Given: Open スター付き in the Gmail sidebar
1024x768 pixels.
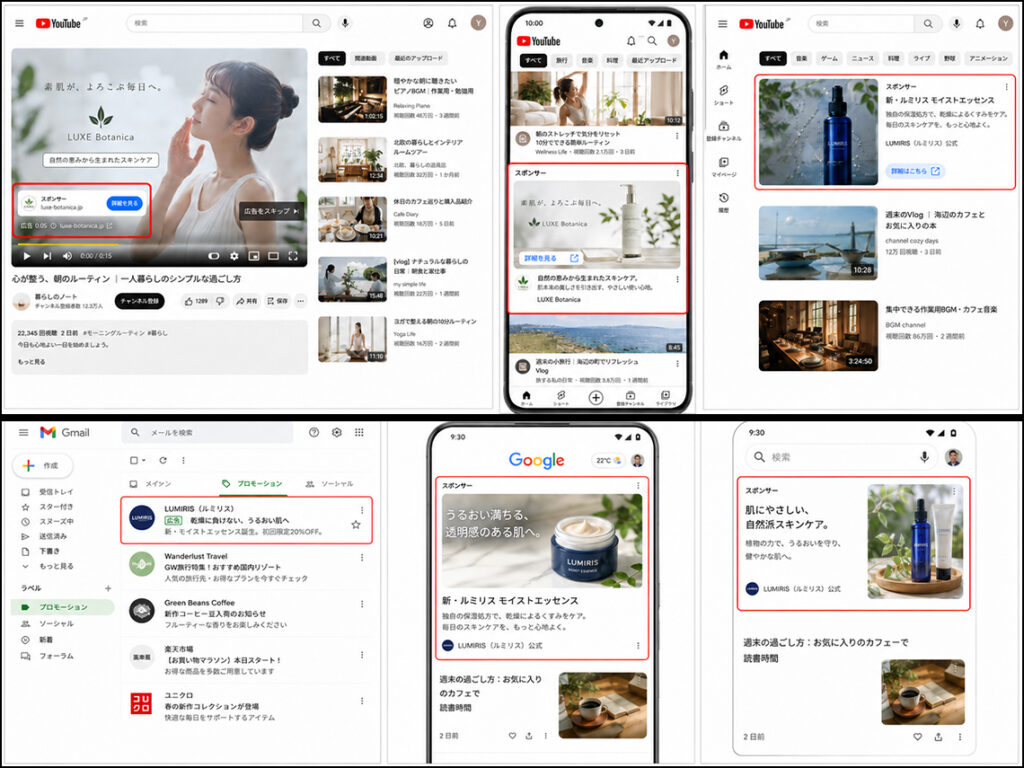Looking at the screenshot, I should [49, 507].
